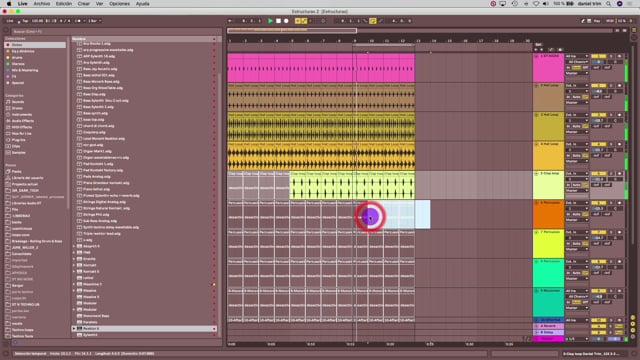Image resolution: width=640 pixels, height=360 pixels.
Task: Toggle the MIDI Arrangement Overdub plus button
Action: coord(298,21)
